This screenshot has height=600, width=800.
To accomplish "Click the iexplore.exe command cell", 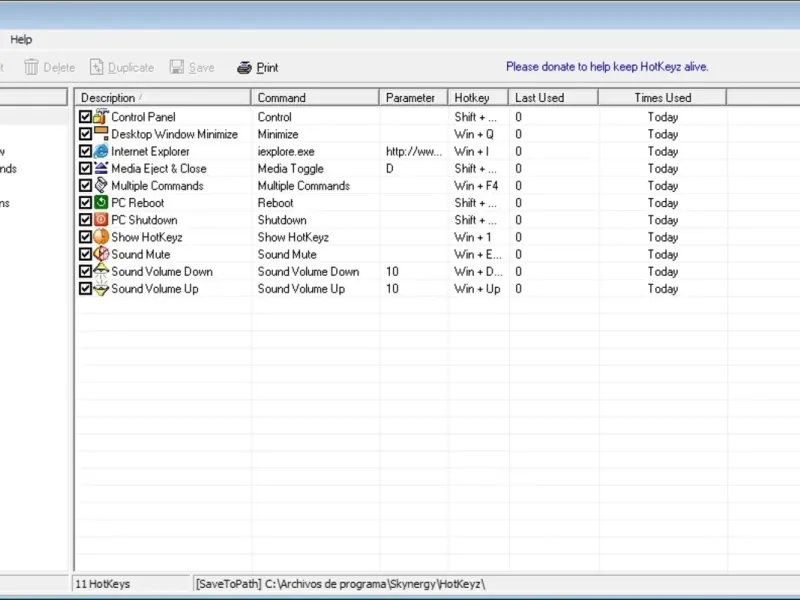I will [286, 152].
